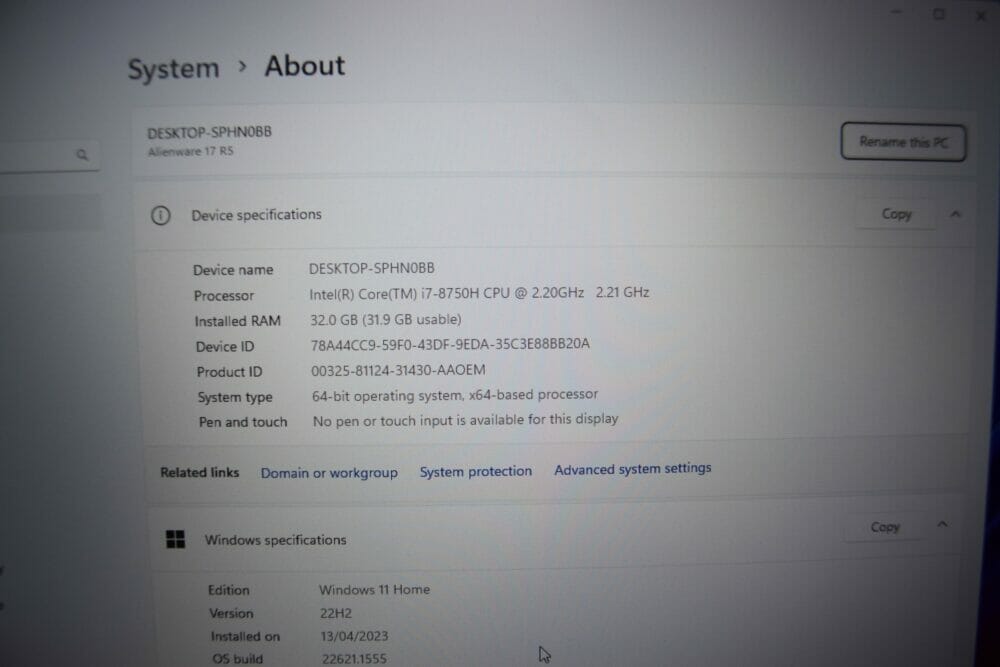Click the Installed on label
Viewport: 1000px width, 667px height.
click(x=245, y=636)
